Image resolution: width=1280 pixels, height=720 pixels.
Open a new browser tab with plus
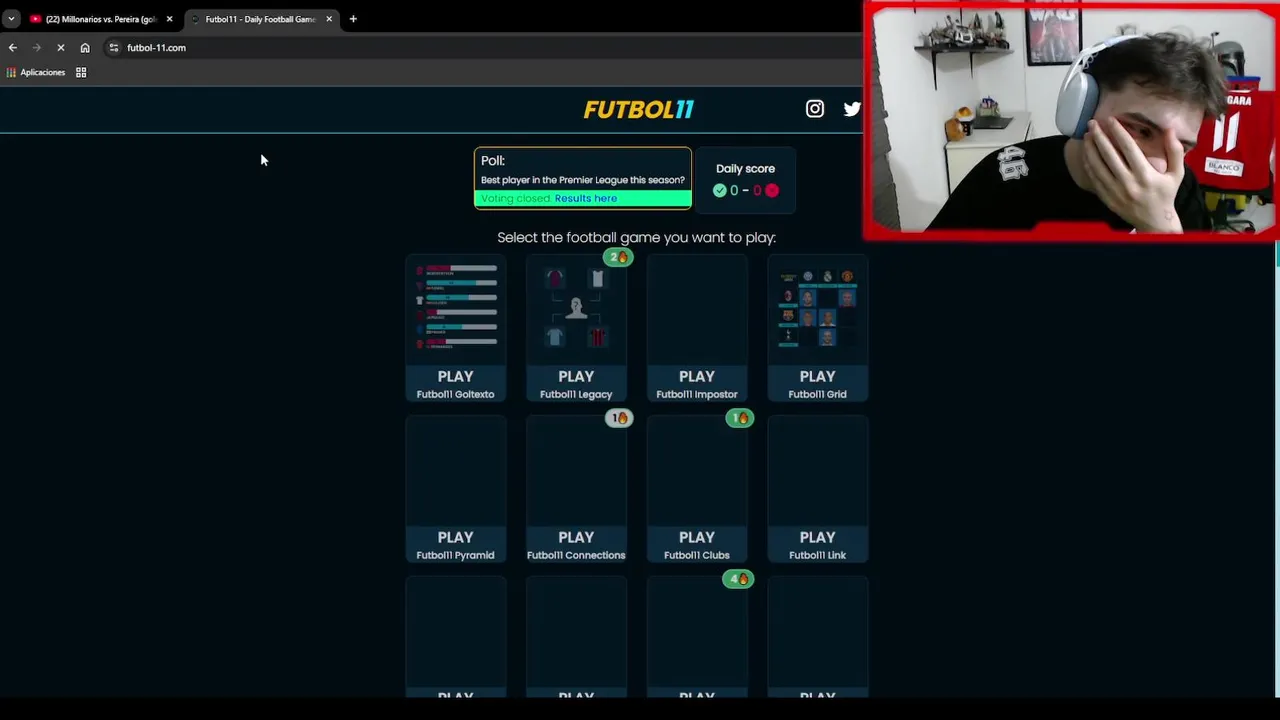click(x=353, y=19)
